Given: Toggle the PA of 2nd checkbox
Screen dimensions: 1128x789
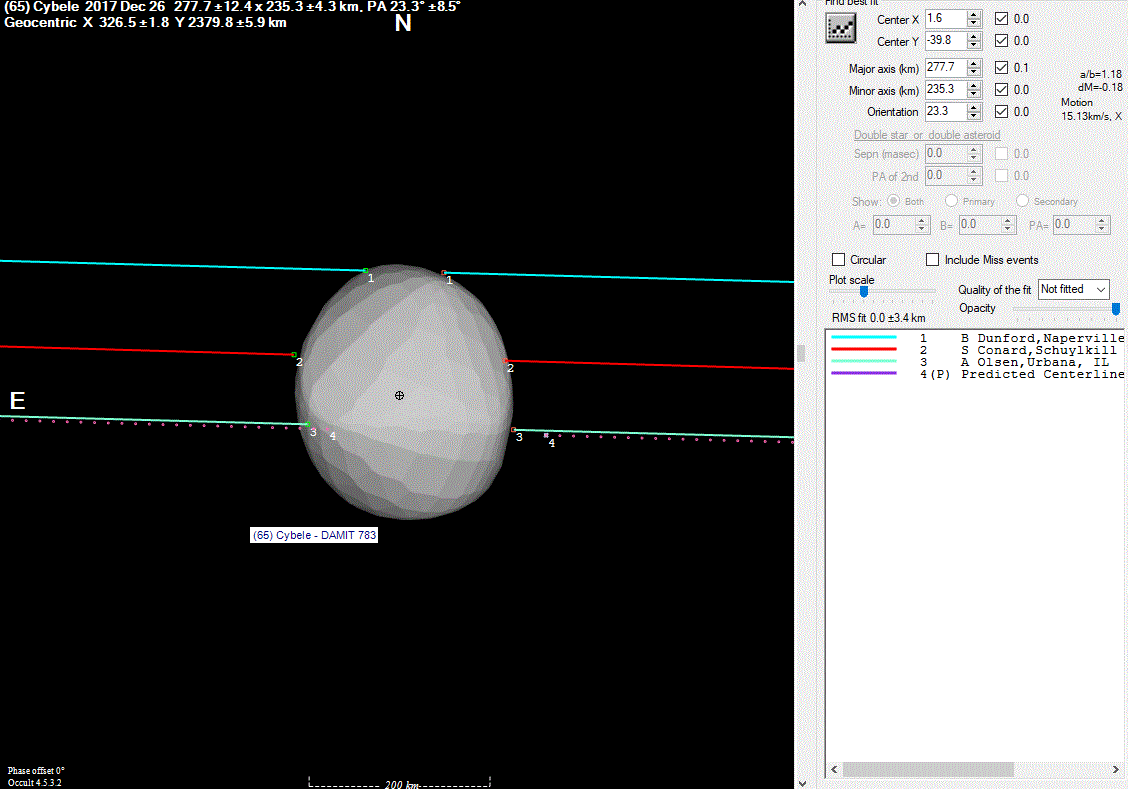Looking at the screenshot, I should tap(1001, 175).
